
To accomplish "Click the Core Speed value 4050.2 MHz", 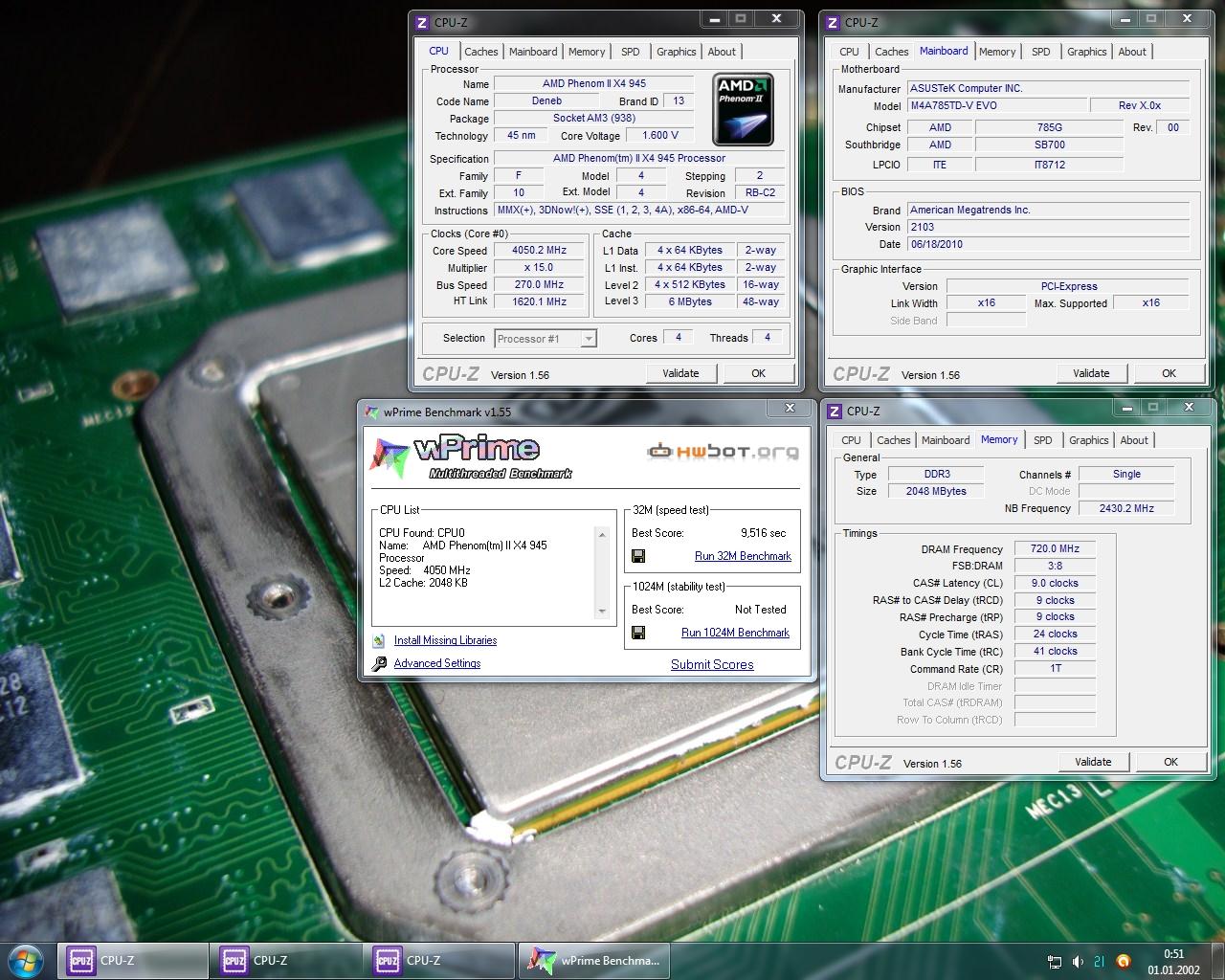I will [x=539, y=250].
